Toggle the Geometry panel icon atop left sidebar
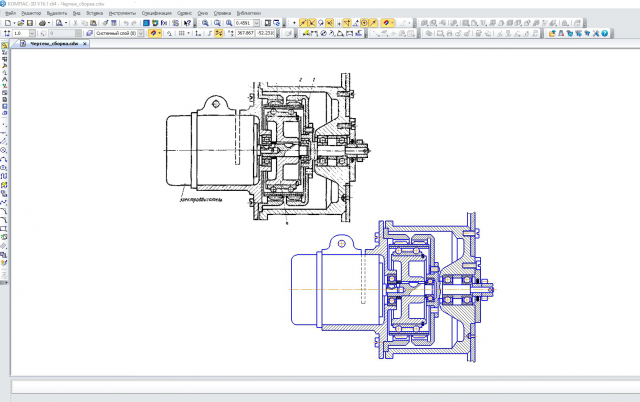The height and width of the screenshot is (402, 640). 4,45
